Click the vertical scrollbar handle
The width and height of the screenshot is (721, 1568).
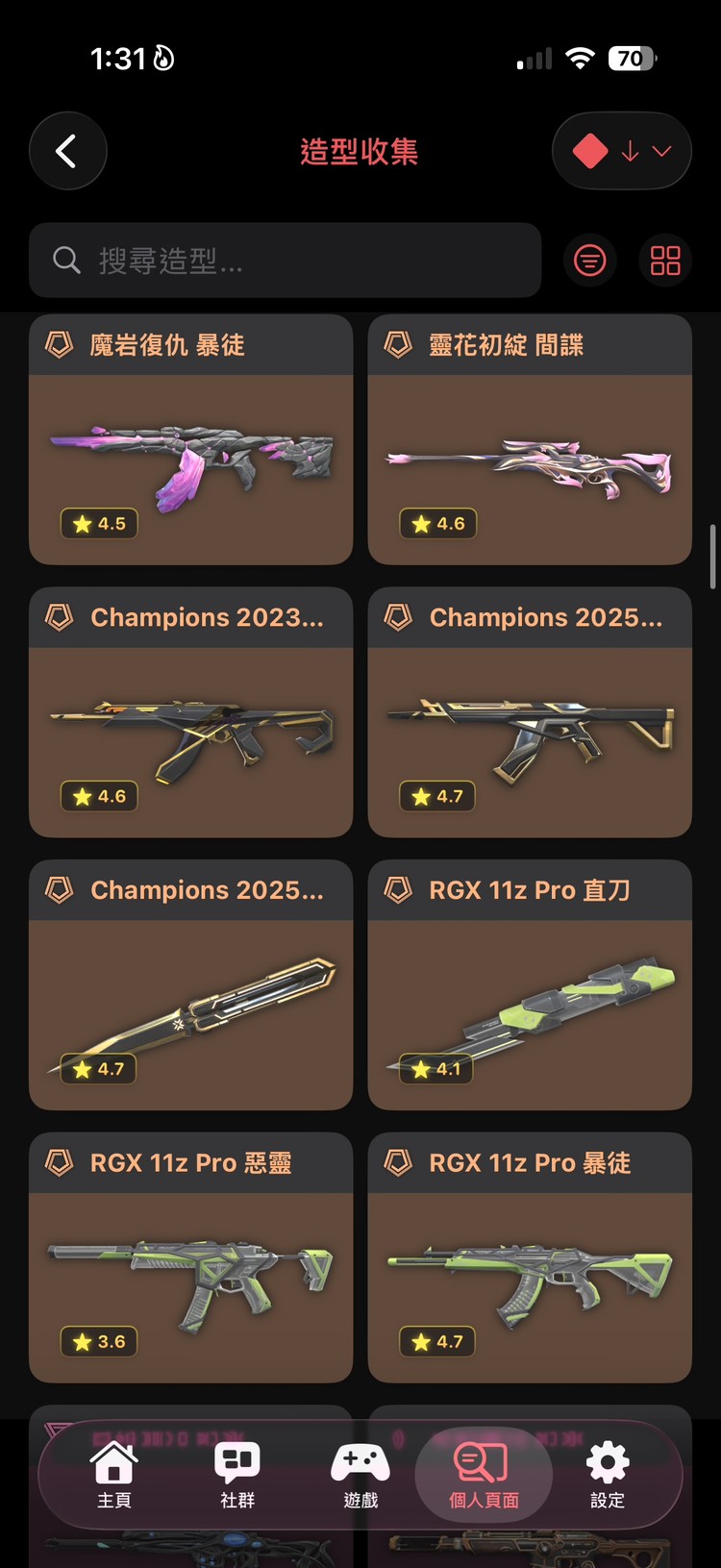(x=712, y=557)
